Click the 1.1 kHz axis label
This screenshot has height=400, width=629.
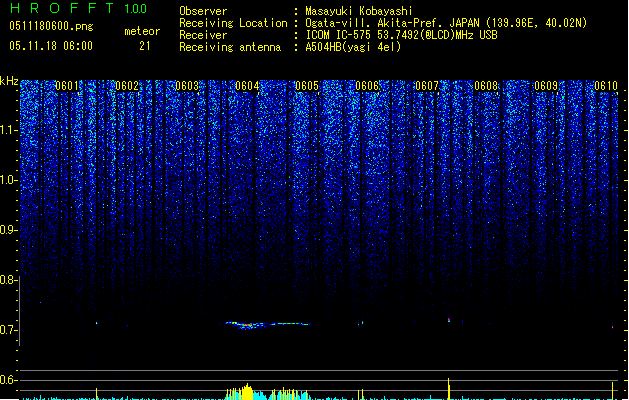pos(8,130)
